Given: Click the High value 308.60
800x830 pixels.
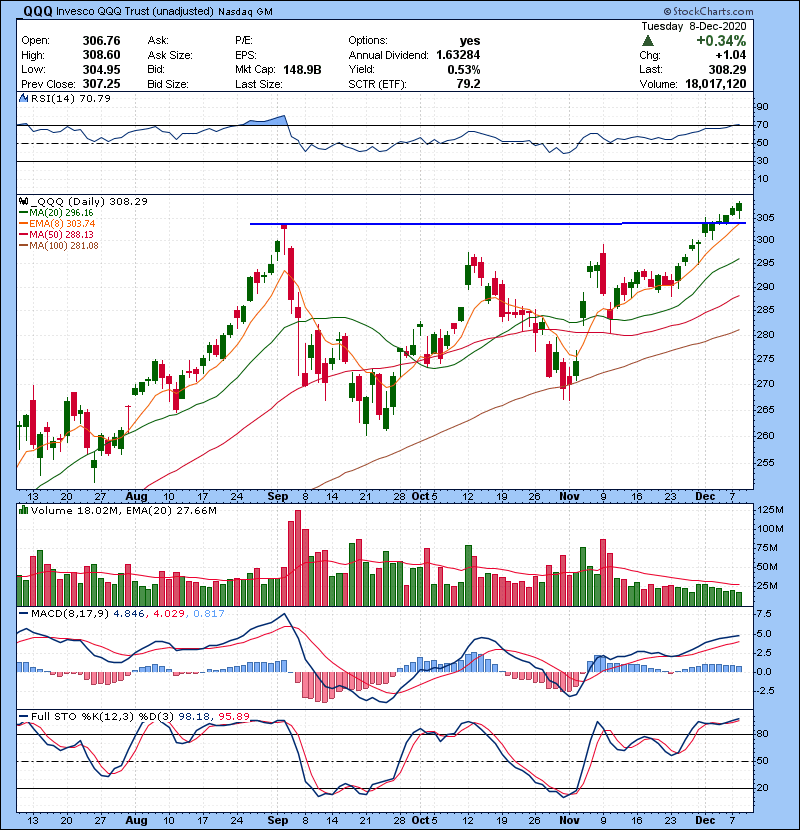Looking at the screenshot, I should (x=101, y=55).
